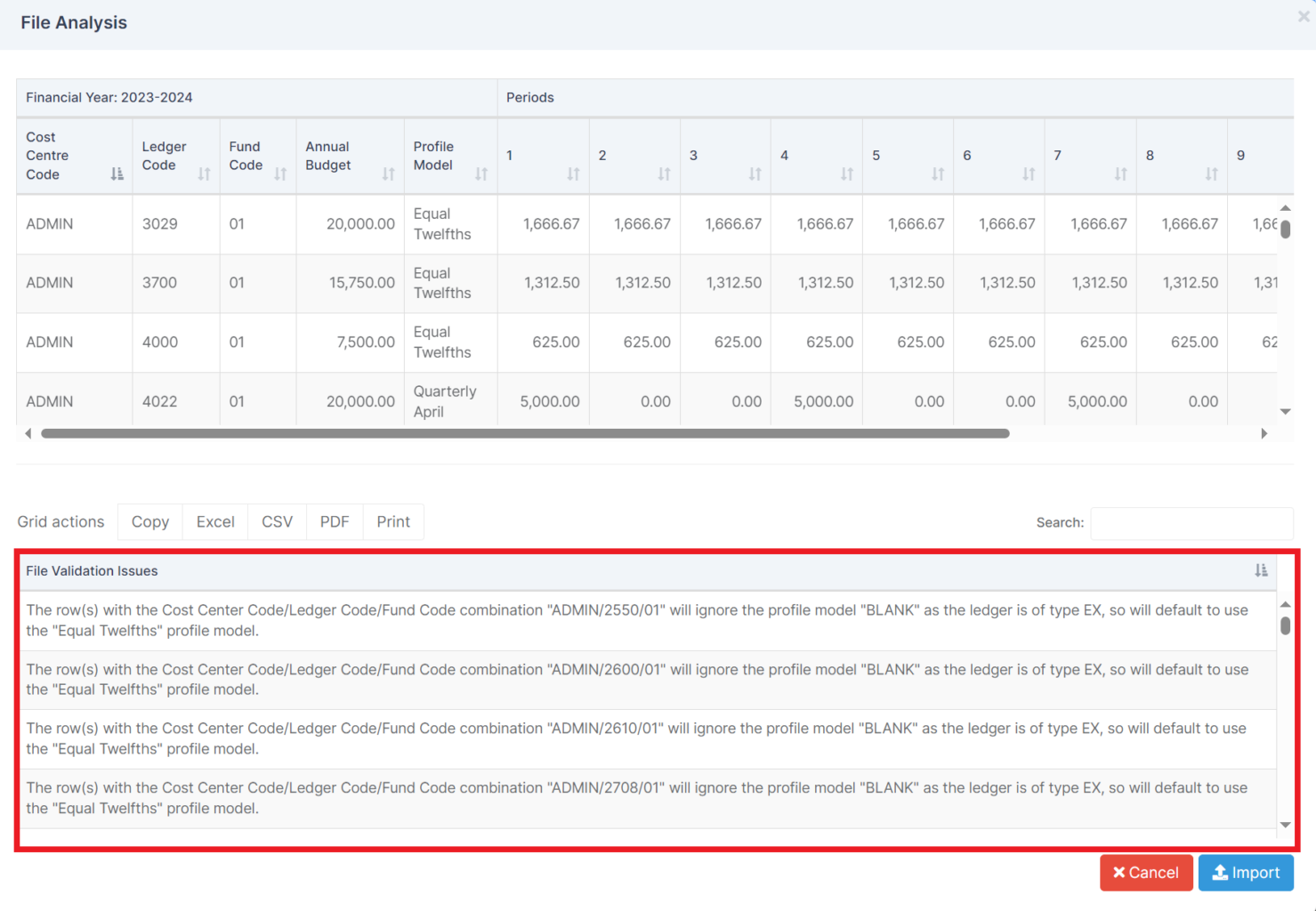This screenshot has height=911, width=1316.
Task: Click validation issue for ADMIN/2600/01
Action: (x=647, y=680)
